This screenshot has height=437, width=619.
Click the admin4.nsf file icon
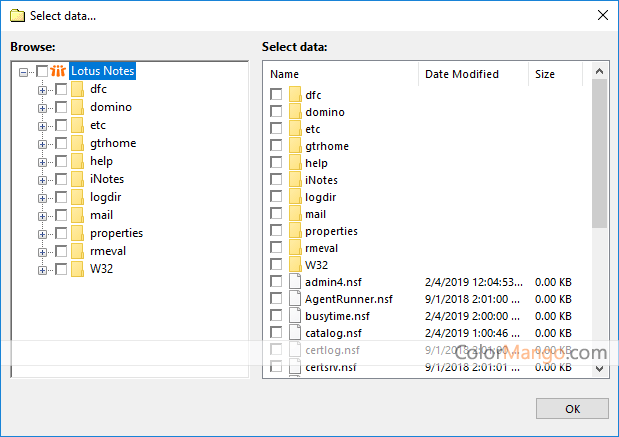point(295,282)
